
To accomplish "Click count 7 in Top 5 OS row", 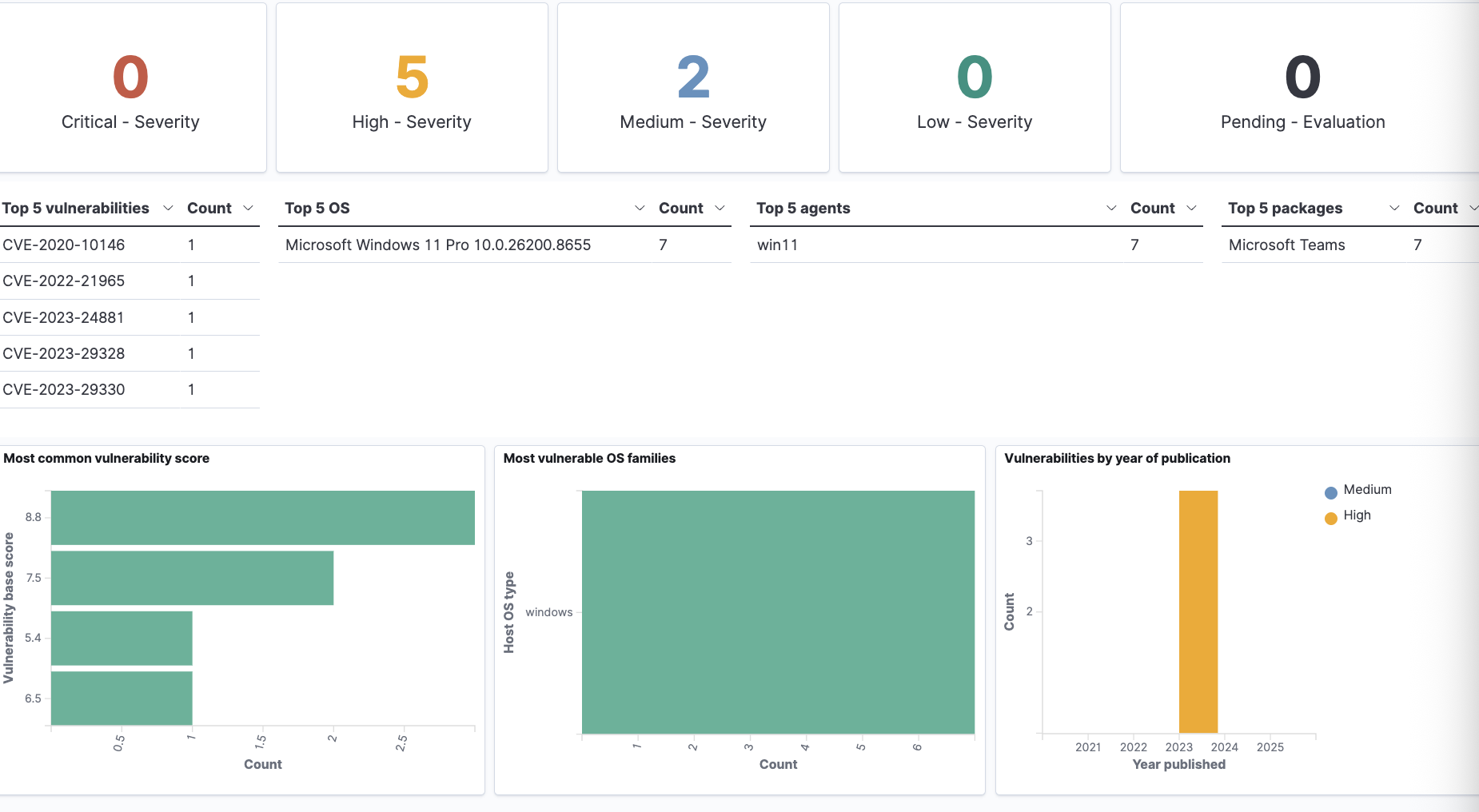I will coord(663,245).
